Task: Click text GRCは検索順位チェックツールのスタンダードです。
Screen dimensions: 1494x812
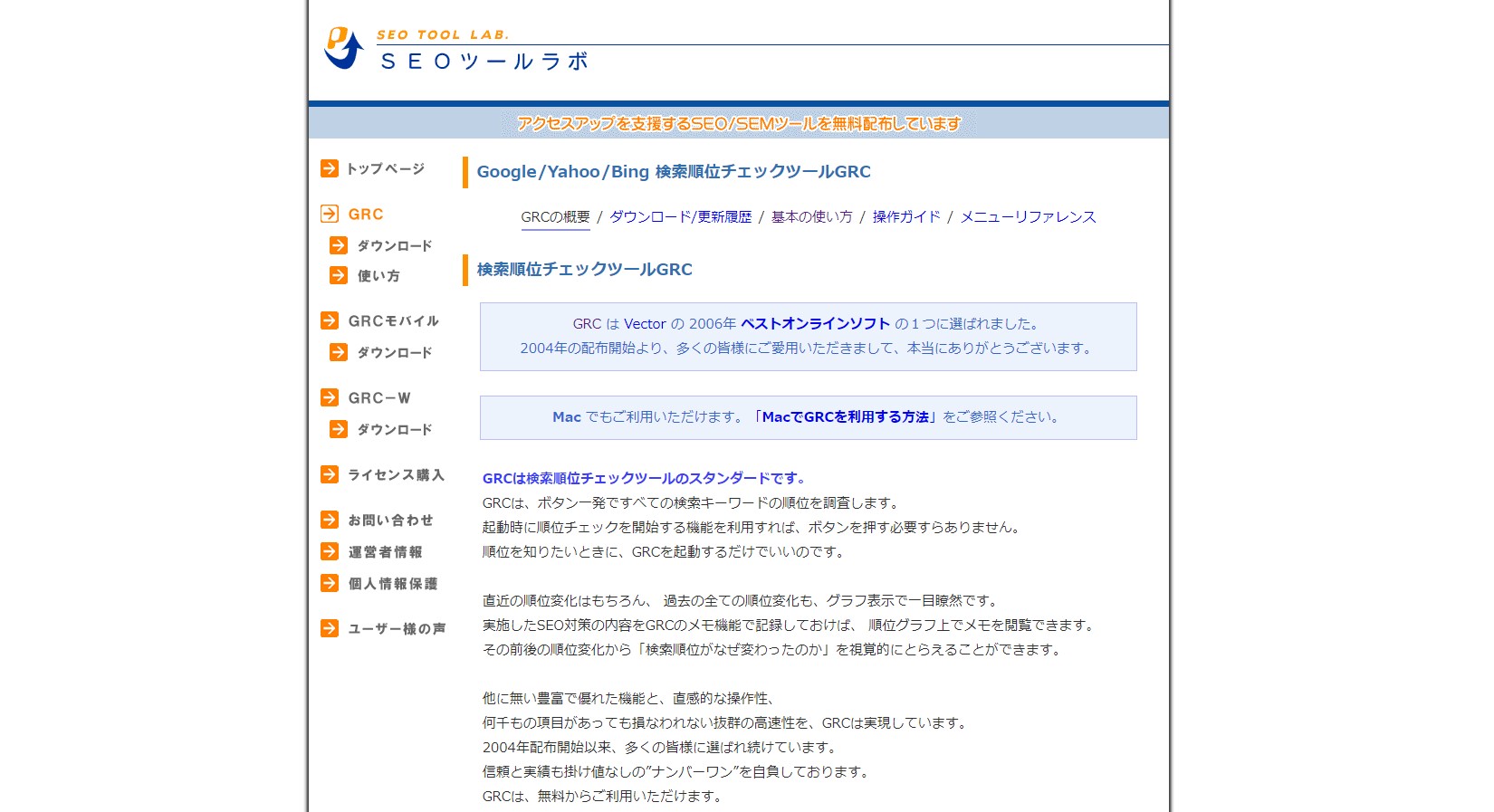Action: [x=645, y=479]
